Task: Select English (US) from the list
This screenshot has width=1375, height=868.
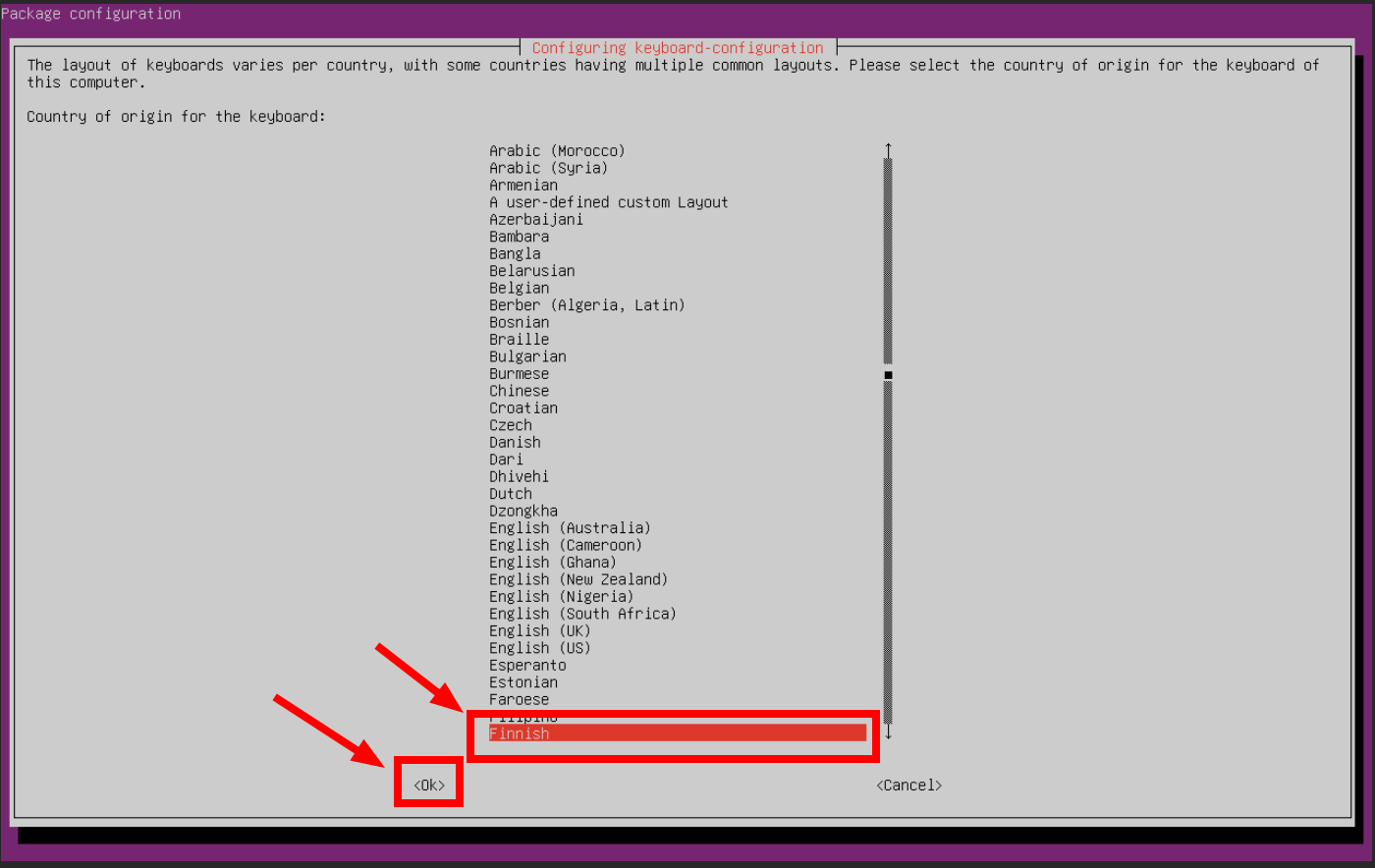Action: (x=540, y=648)
